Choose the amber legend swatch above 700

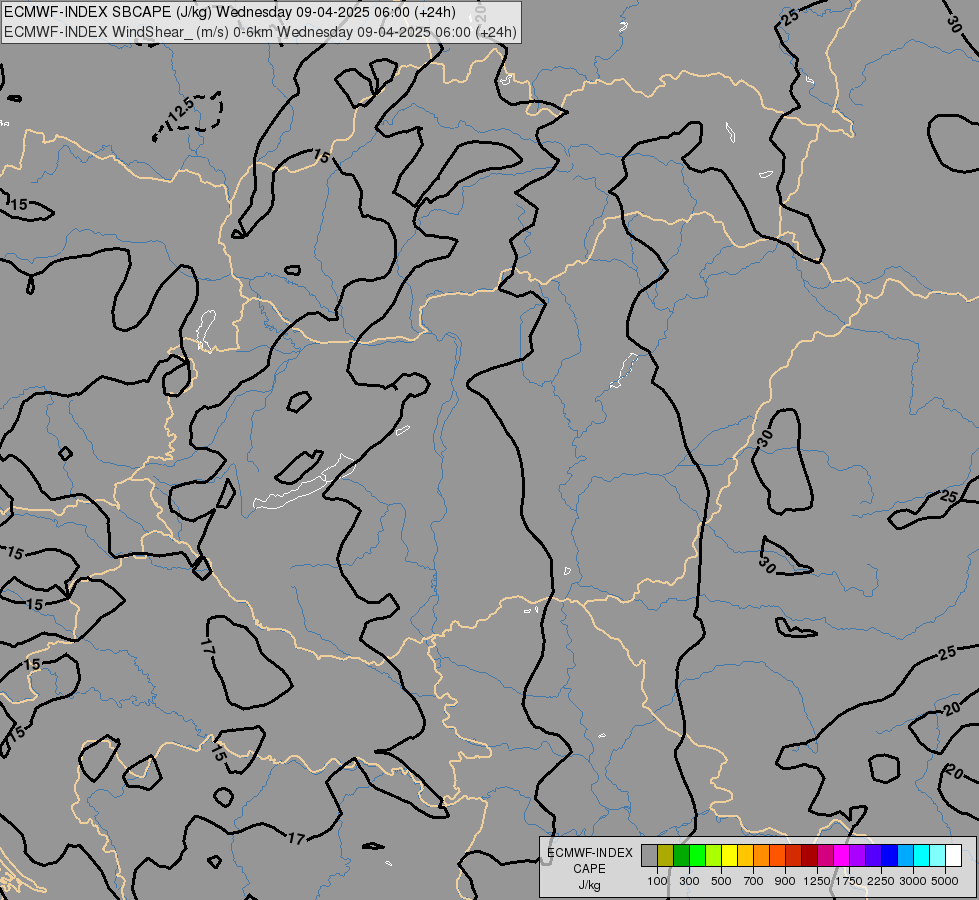tap(745, 856)
